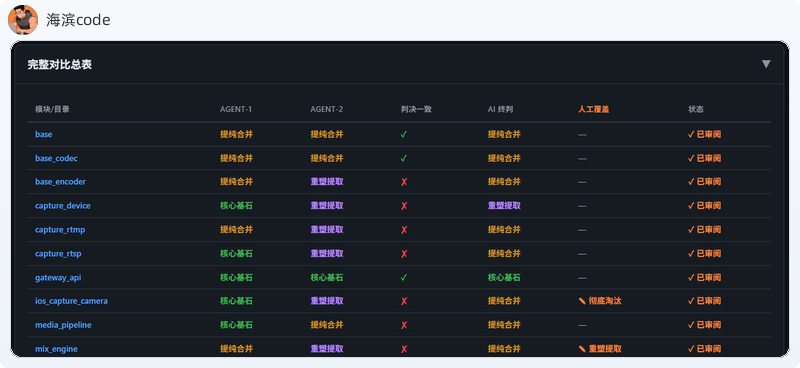This screenshot has width=800, height=368.
Task: Click AI 终判 提纯合并 for capture_rtsp
Action: tap(504, 254)
